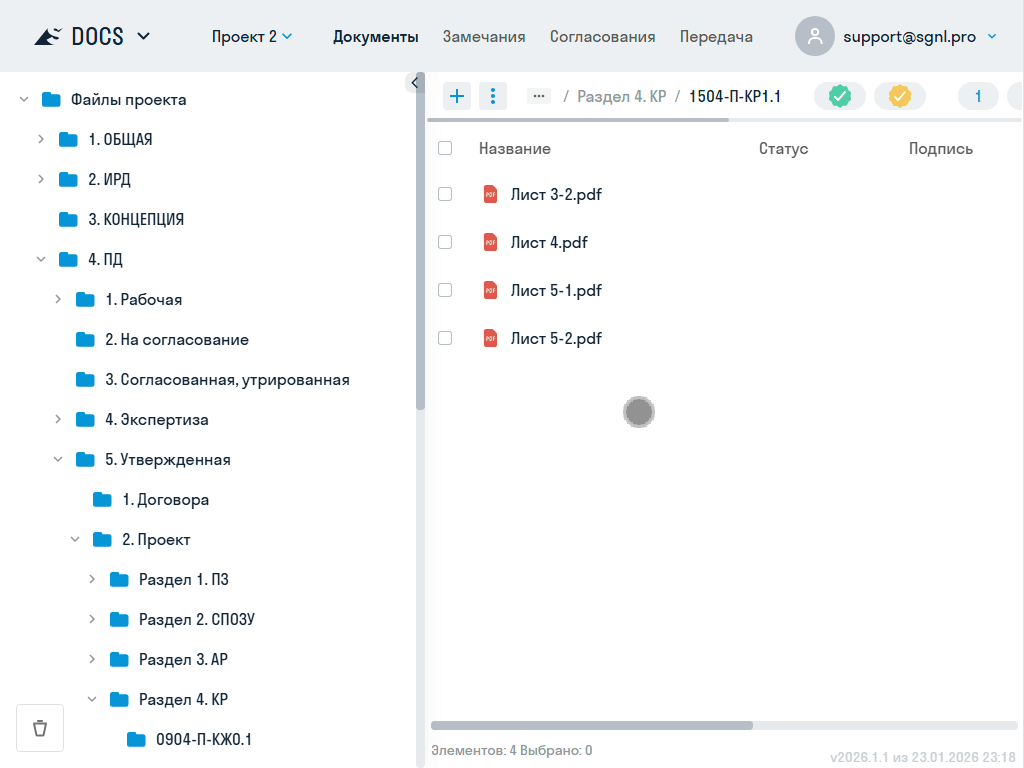Open the trash bin
The height and width of the screenshot is (768, 1024).
(x=40, y=728)
